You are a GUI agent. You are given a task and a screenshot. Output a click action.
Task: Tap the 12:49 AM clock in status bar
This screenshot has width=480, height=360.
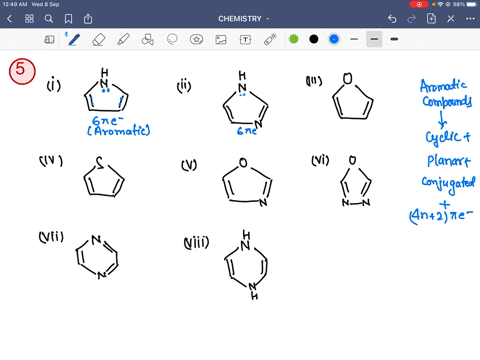click(x=15, y=4)
